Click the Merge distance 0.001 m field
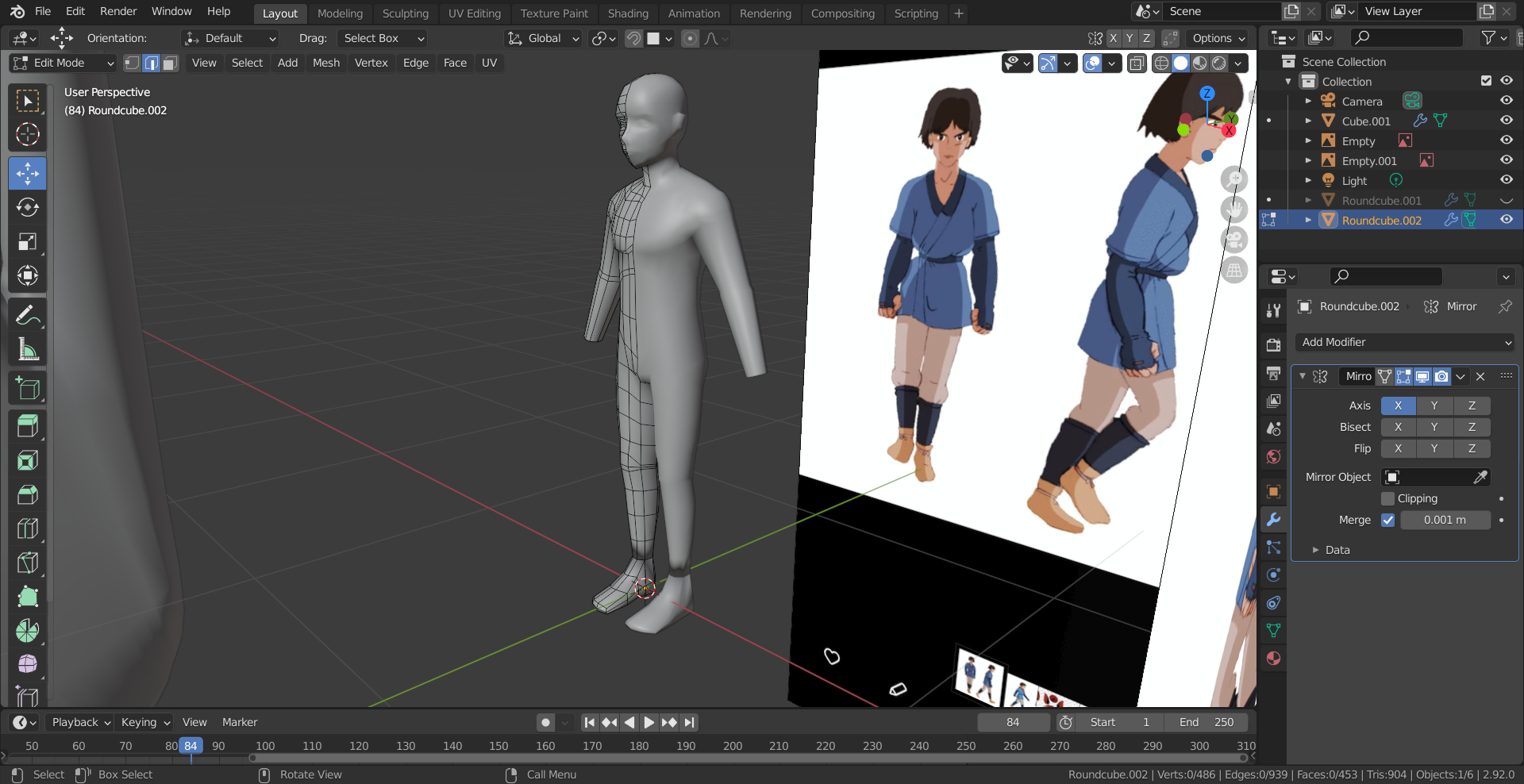 click(1445, 520)
